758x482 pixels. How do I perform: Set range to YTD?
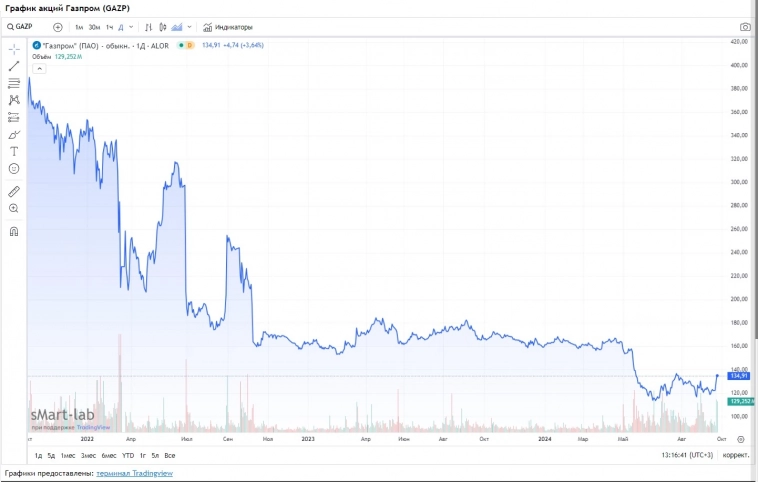click(x=128, y=455)
